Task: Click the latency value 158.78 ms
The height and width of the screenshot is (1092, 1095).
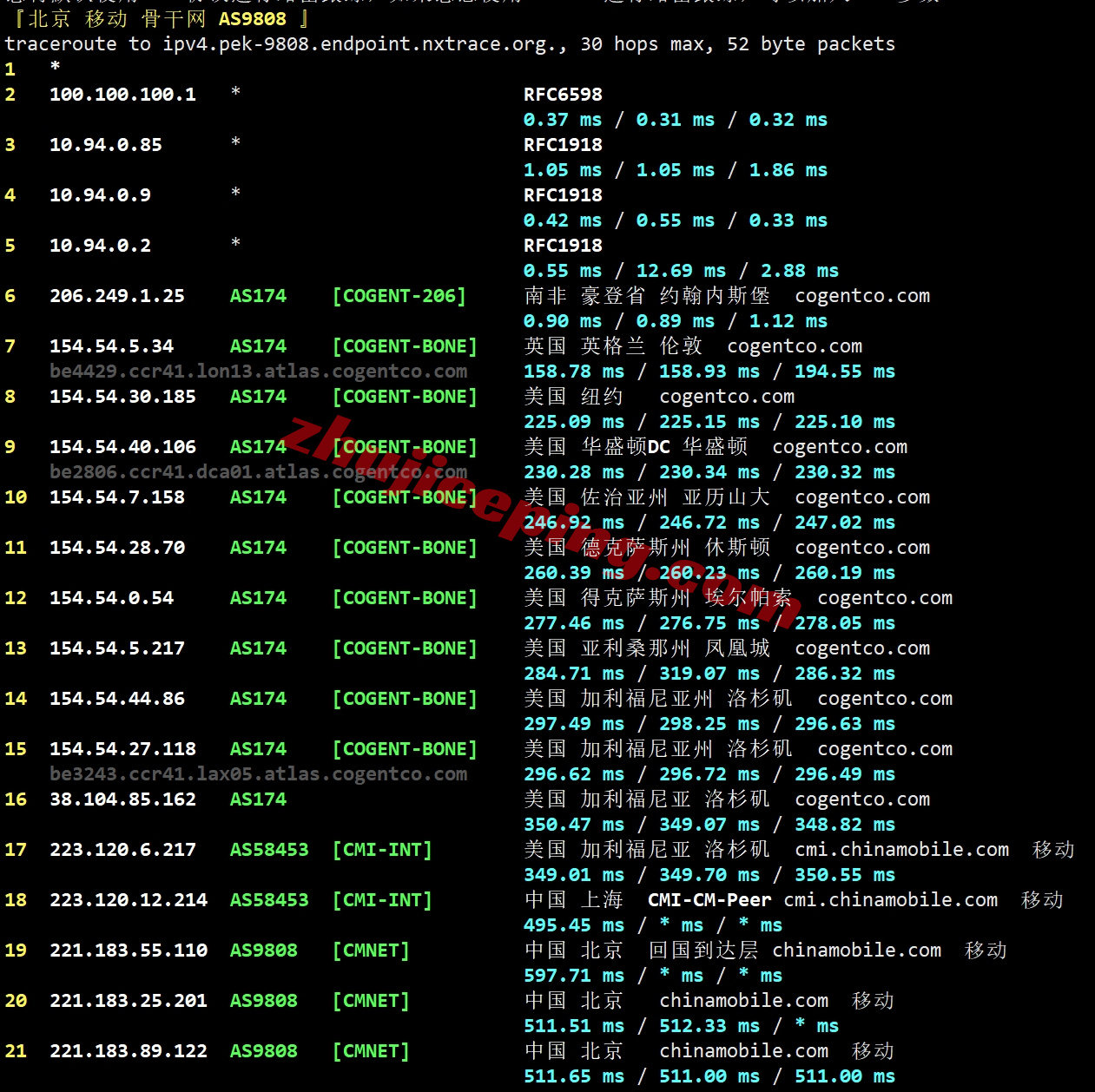Action: coord(574,372)
